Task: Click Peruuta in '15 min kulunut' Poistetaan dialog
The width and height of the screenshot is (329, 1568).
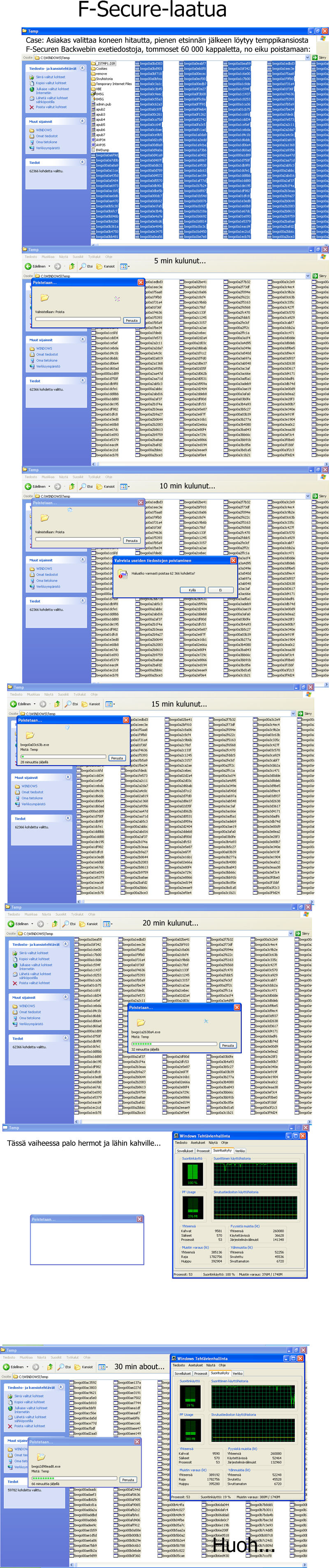Action: (117, 758)
